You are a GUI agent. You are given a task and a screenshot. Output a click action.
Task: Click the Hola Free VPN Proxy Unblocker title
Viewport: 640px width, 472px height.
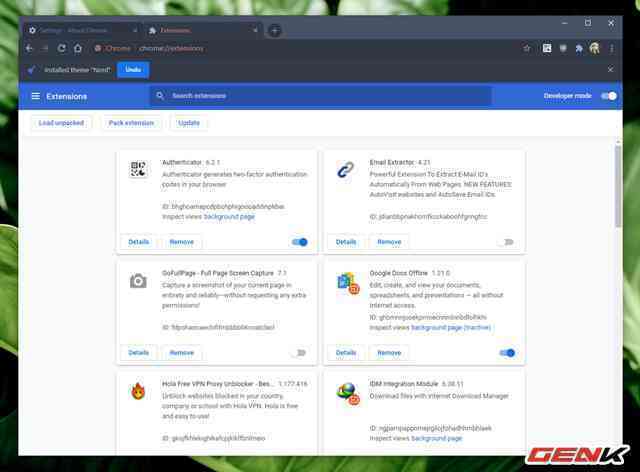pyautogui.click(x=218, y=384)
